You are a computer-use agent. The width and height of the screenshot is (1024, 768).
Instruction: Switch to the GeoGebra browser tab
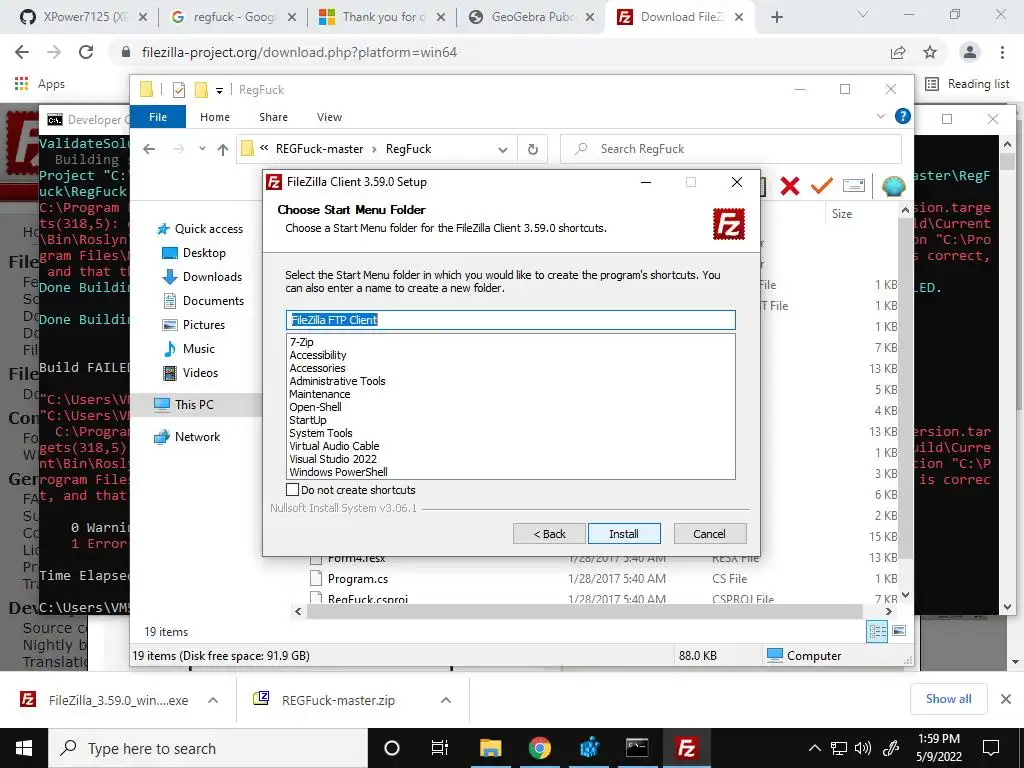pyautogui.click(x=532, y=17)
